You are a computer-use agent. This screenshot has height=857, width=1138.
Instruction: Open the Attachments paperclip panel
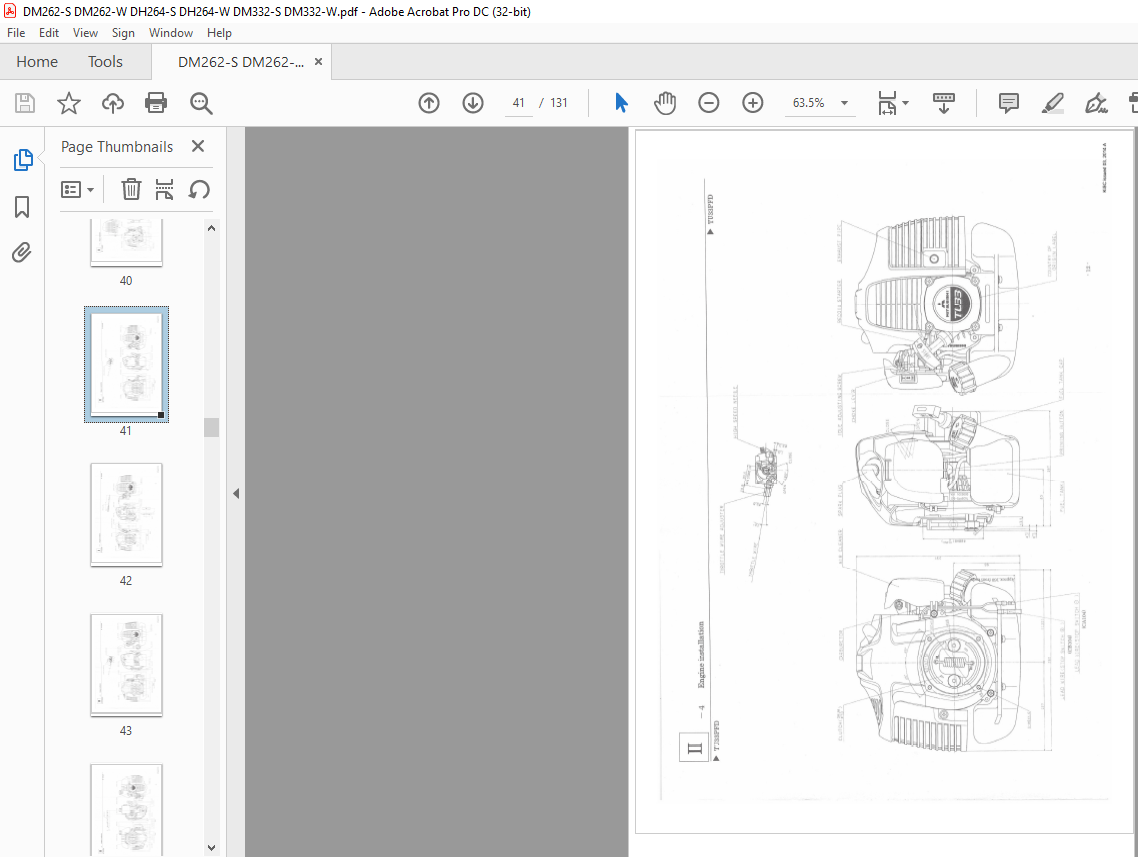pos(22,253)
